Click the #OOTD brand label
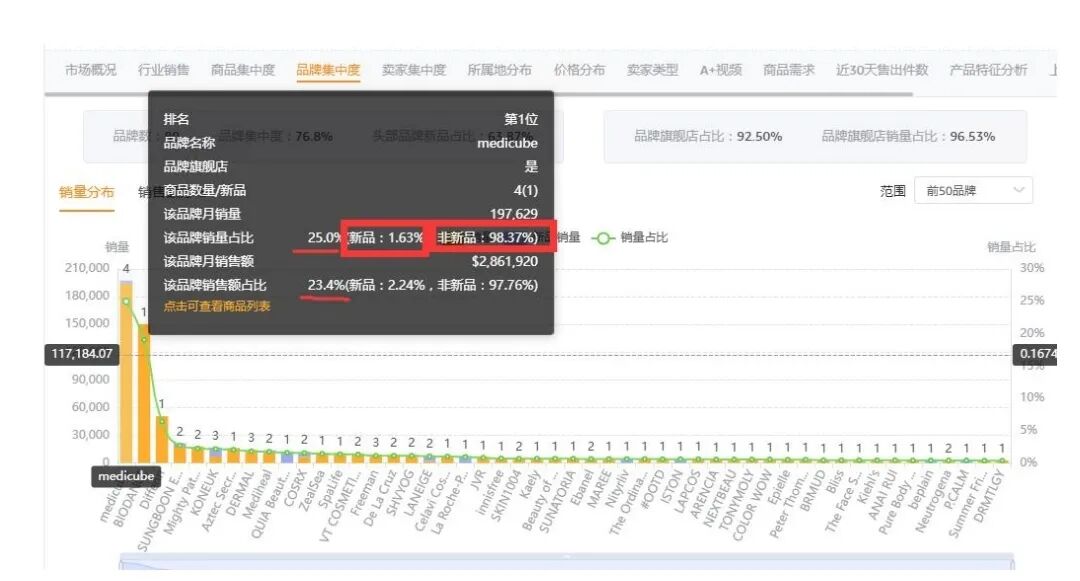The image size is (1080, 581). pos(652,489)
